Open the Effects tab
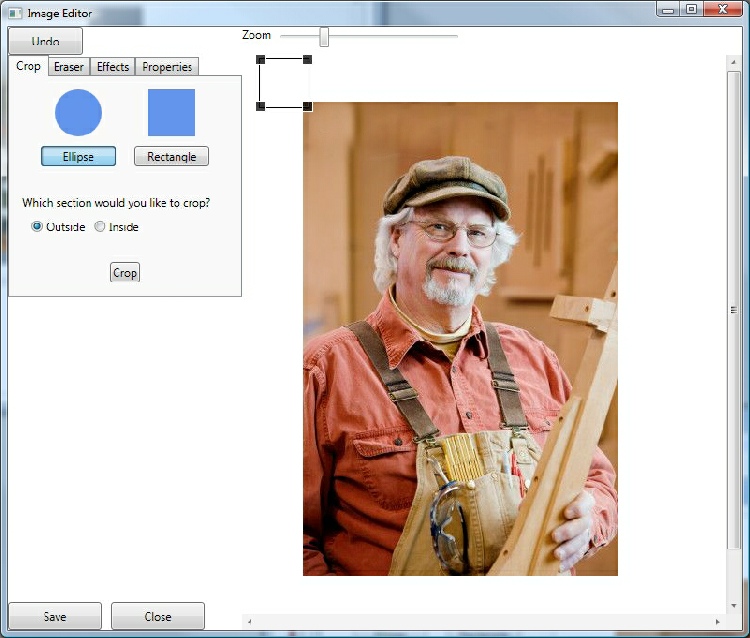 [113, 67]
